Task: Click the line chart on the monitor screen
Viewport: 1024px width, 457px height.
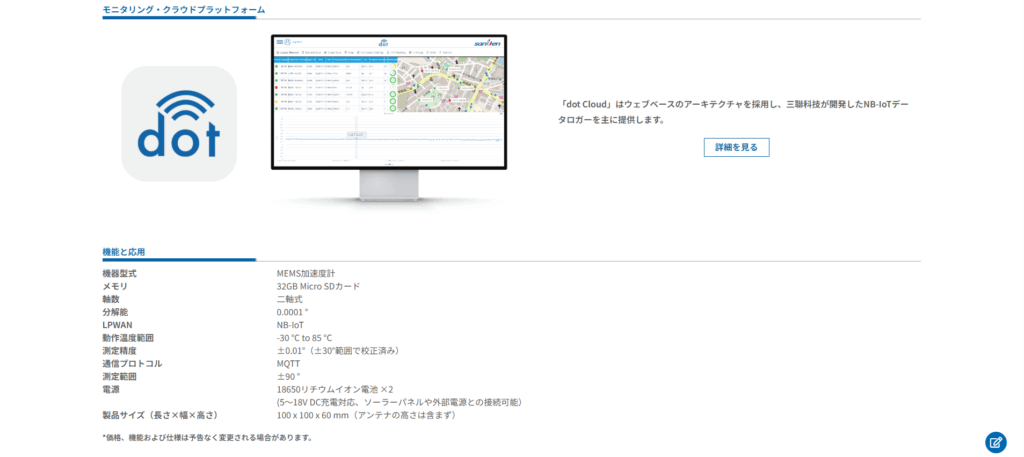Action: pyautogui.click(x=388, y=139)
